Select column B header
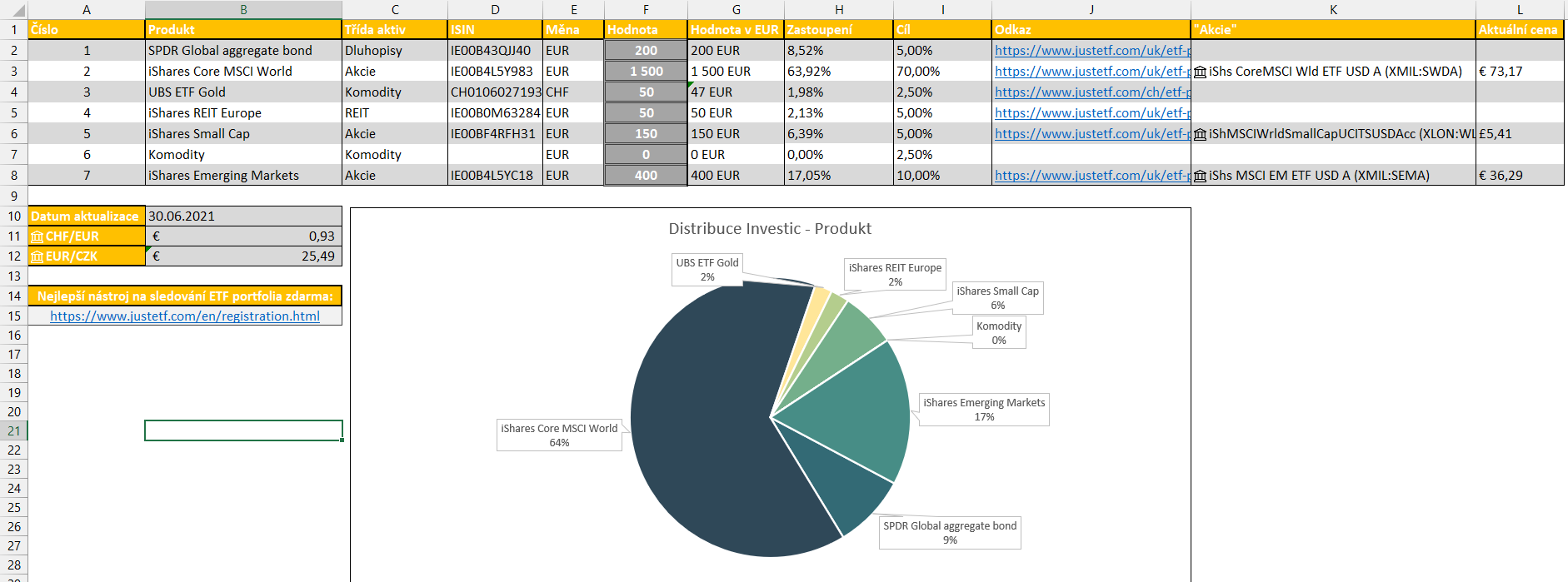 pyautogui.click(x=243, y=10)
